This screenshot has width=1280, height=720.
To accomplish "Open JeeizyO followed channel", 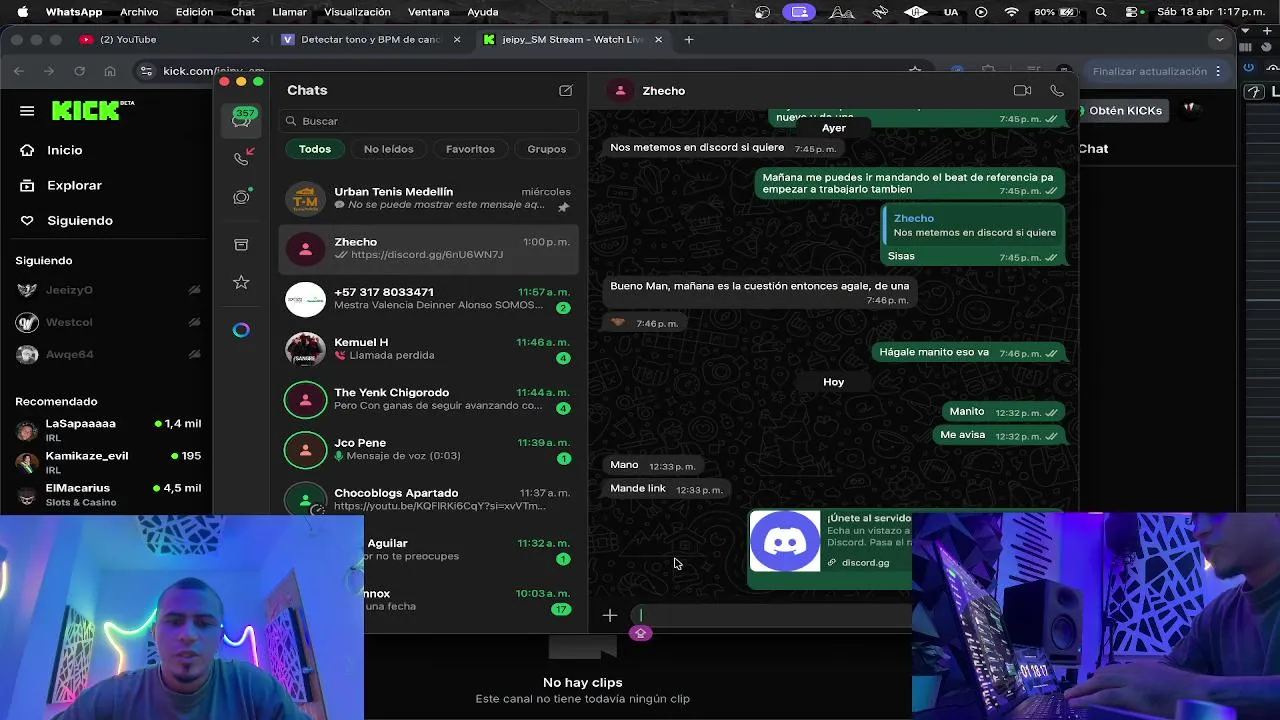I will 108,290.
